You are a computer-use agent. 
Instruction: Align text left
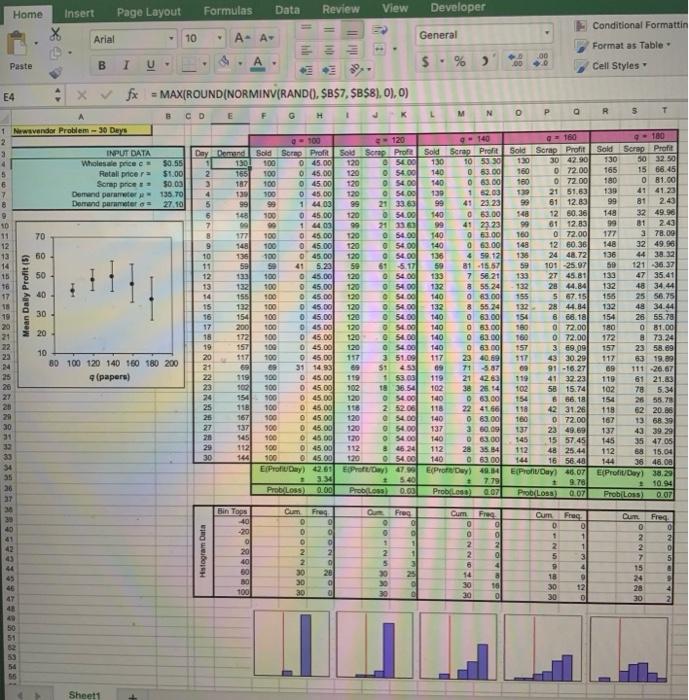coord(306,50)
